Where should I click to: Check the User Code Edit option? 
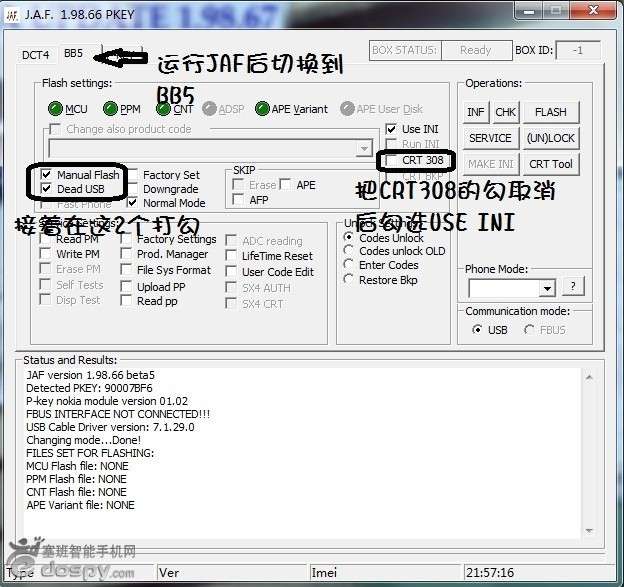click(231, 272)
